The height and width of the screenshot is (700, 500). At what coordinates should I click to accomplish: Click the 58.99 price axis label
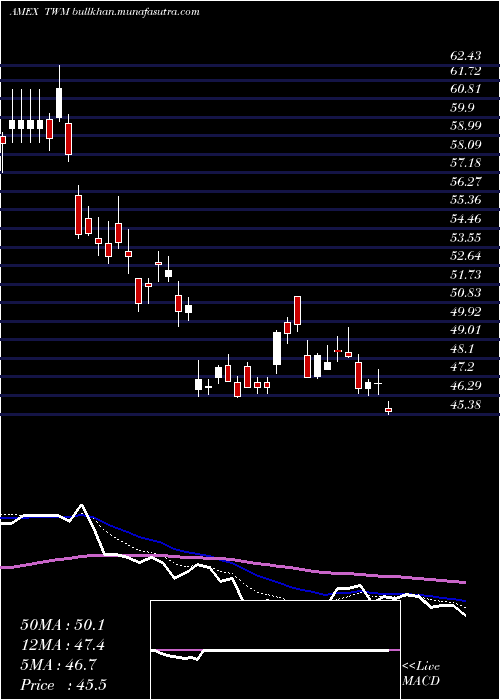pos(466,126)
